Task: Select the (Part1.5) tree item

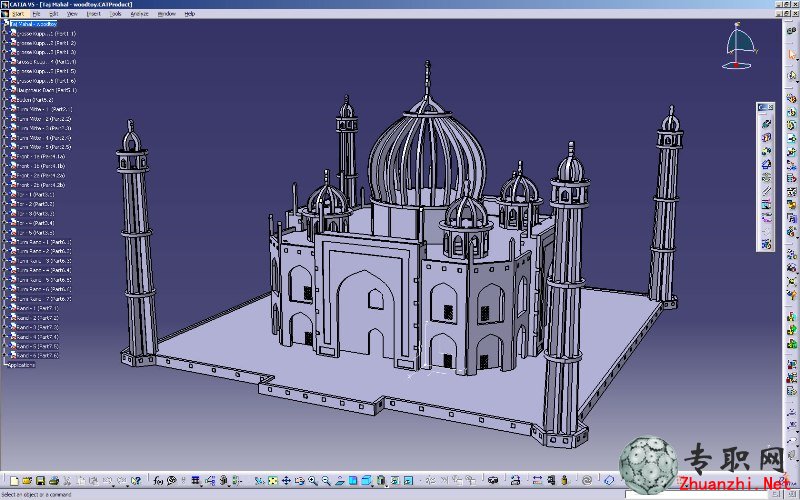Action: click(x=46, y=71)
